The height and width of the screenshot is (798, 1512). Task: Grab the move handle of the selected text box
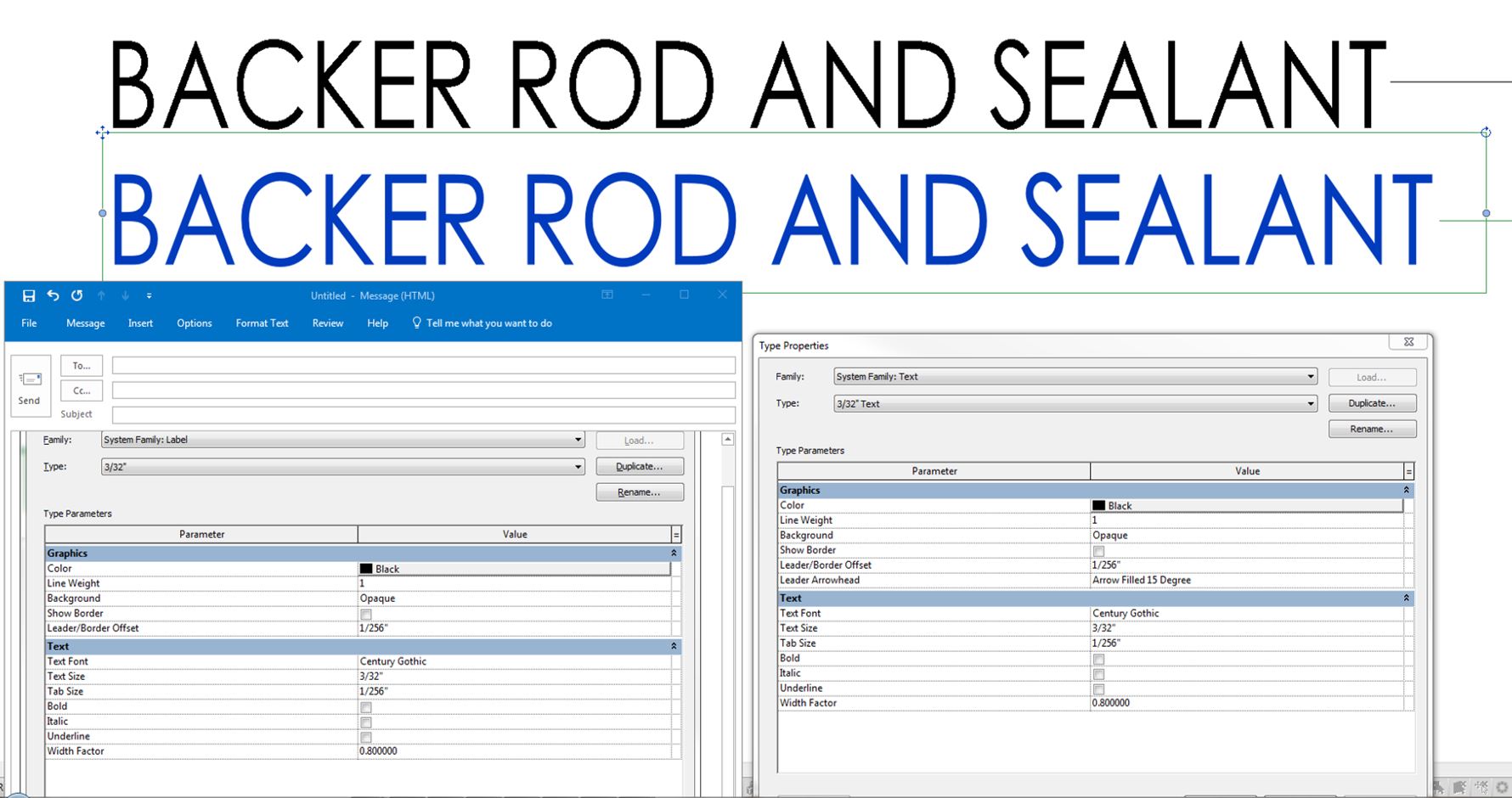[x=102, y=132]
